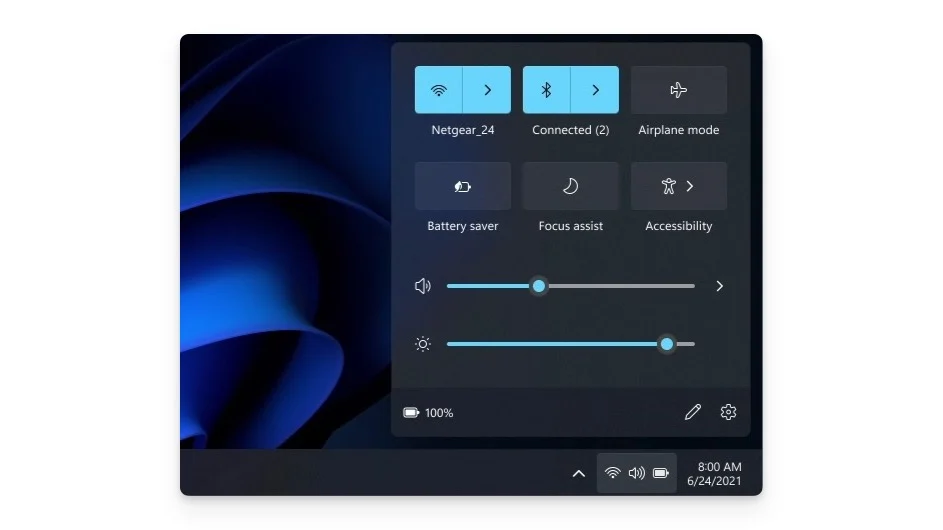This screenshot has height=530, width=943.
Task: Edit quick settings with pencil icon
Action: coord(693,412)
